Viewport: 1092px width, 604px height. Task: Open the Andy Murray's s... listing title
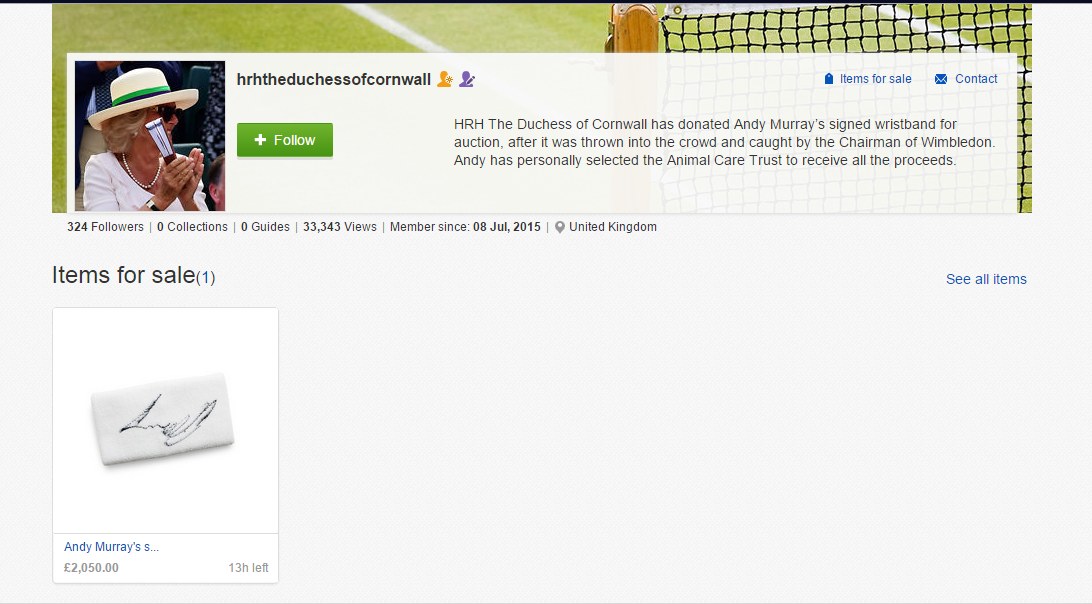[111, 547]
